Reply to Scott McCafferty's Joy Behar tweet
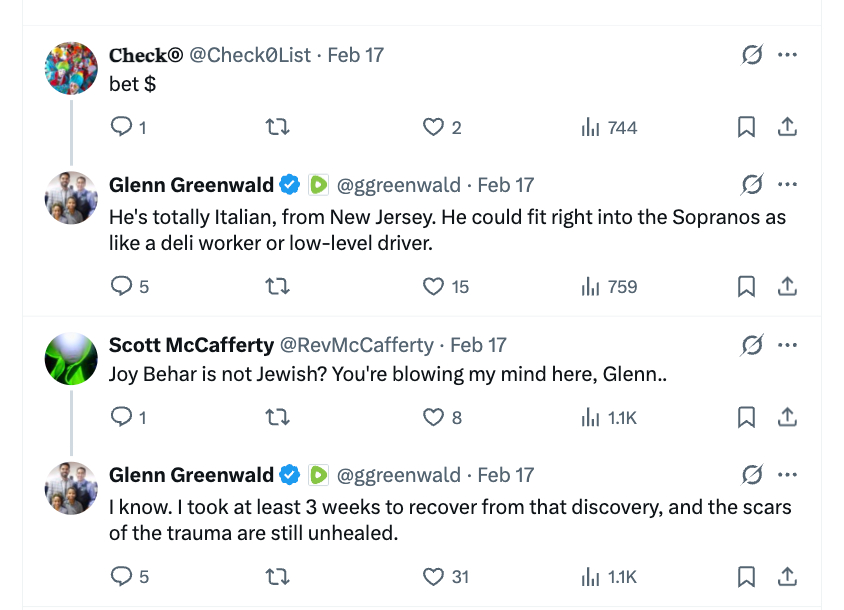The height and width of the screenshot is (610, 844). click(121, 417)
